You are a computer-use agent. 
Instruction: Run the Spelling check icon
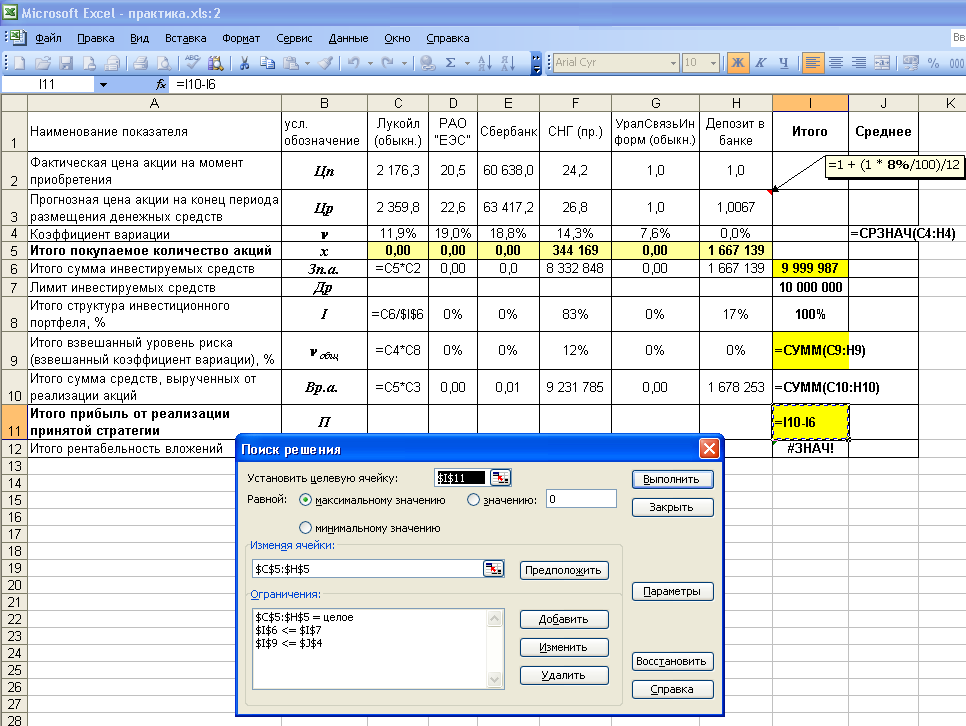pyautogui.click(x=192, y=63)
